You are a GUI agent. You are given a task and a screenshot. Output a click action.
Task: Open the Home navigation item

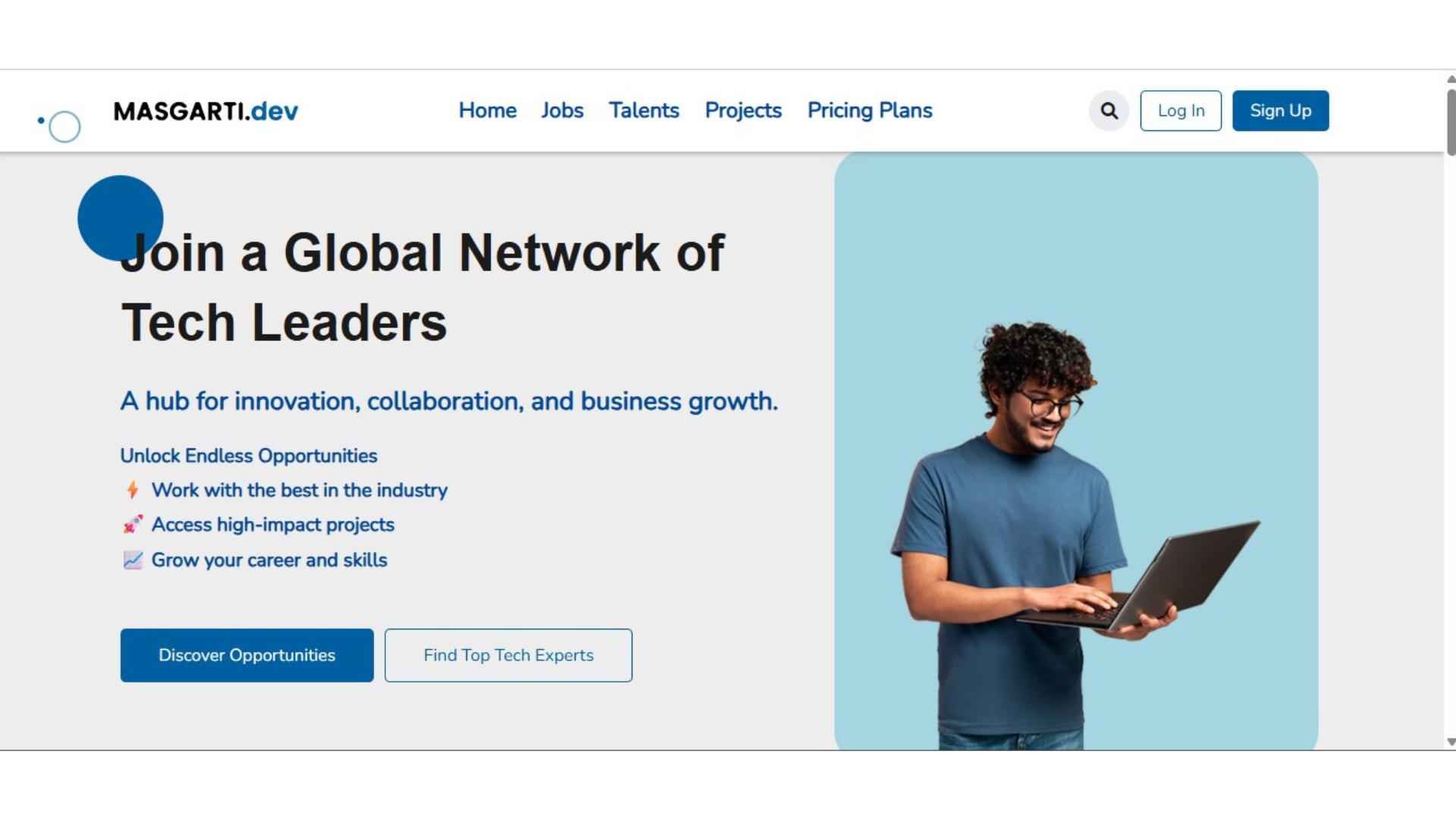coord(488,111)
